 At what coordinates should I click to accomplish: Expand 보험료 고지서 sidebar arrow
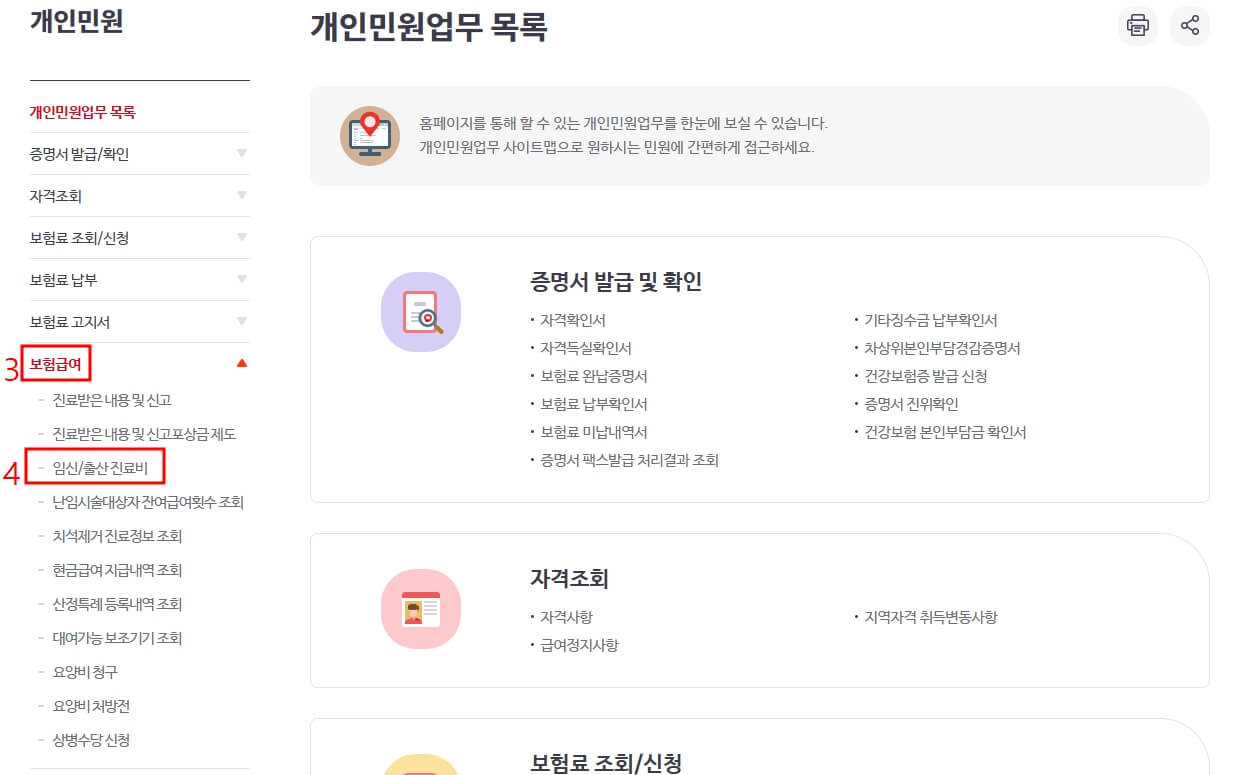[241, 322]
